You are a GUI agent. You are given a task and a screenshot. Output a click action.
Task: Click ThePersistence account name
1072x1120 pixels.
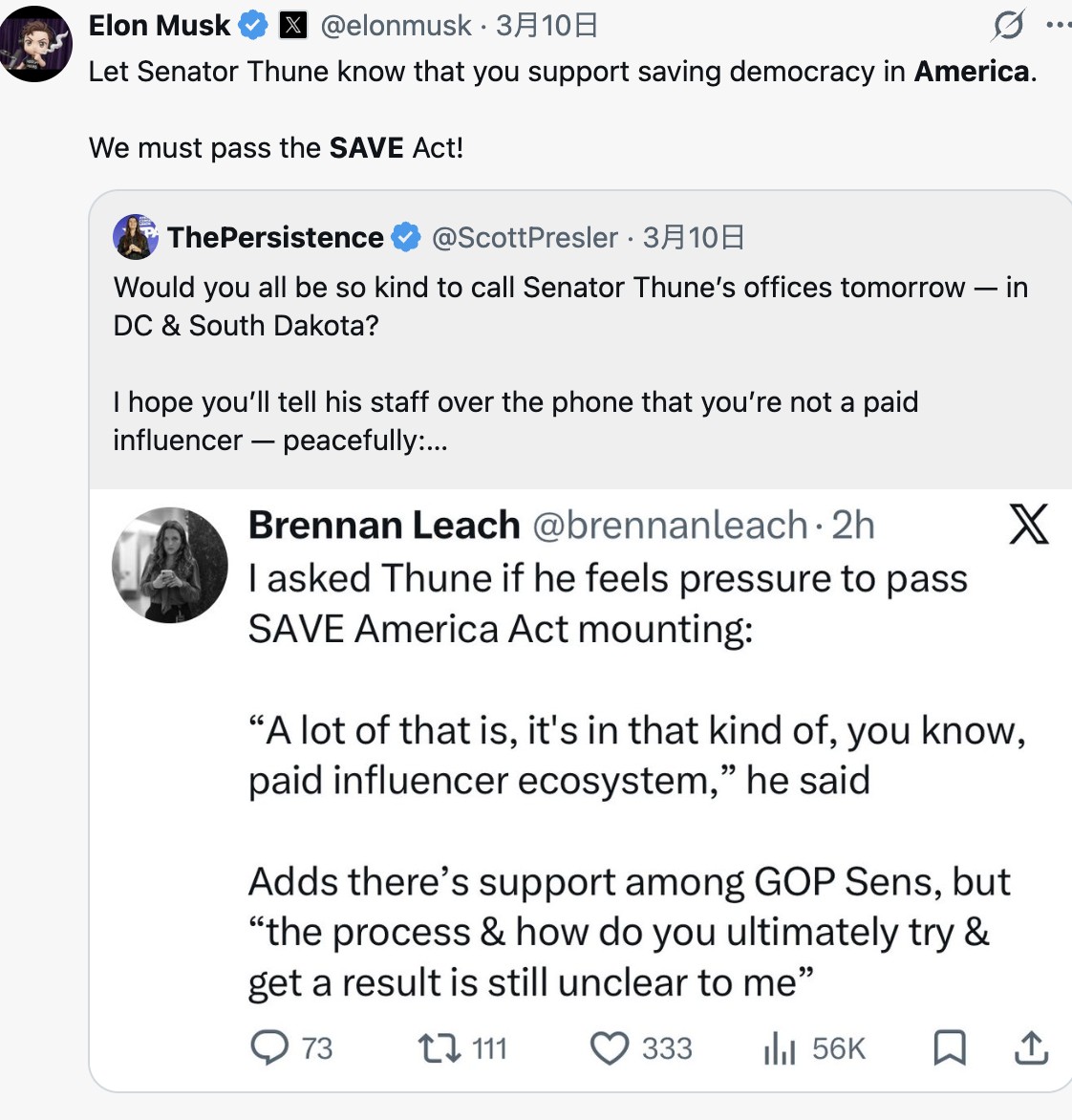coord(275,237)
